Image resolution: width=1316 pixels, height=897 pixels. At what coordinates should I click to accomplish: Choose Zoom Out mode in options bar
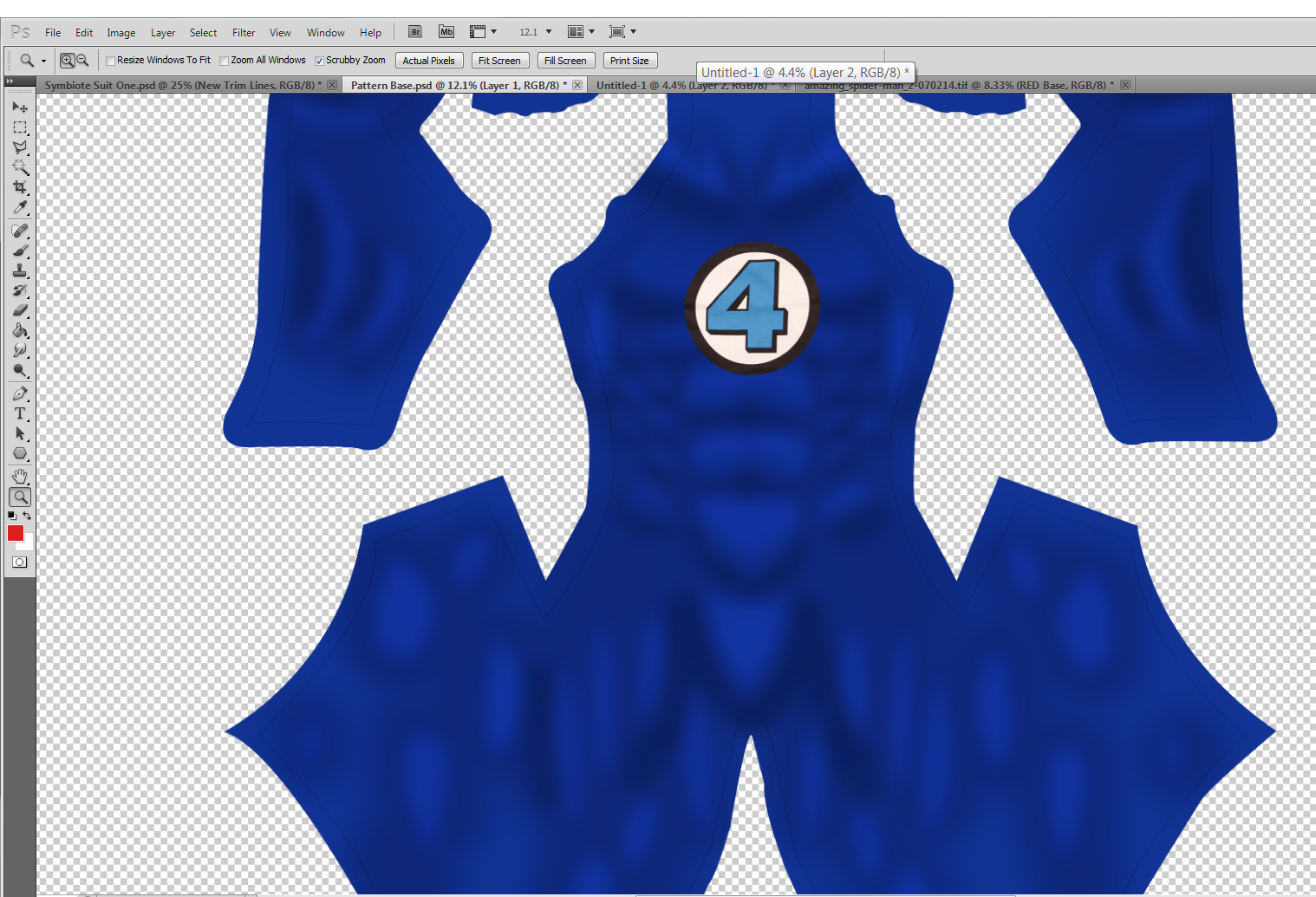pos(82,61)
